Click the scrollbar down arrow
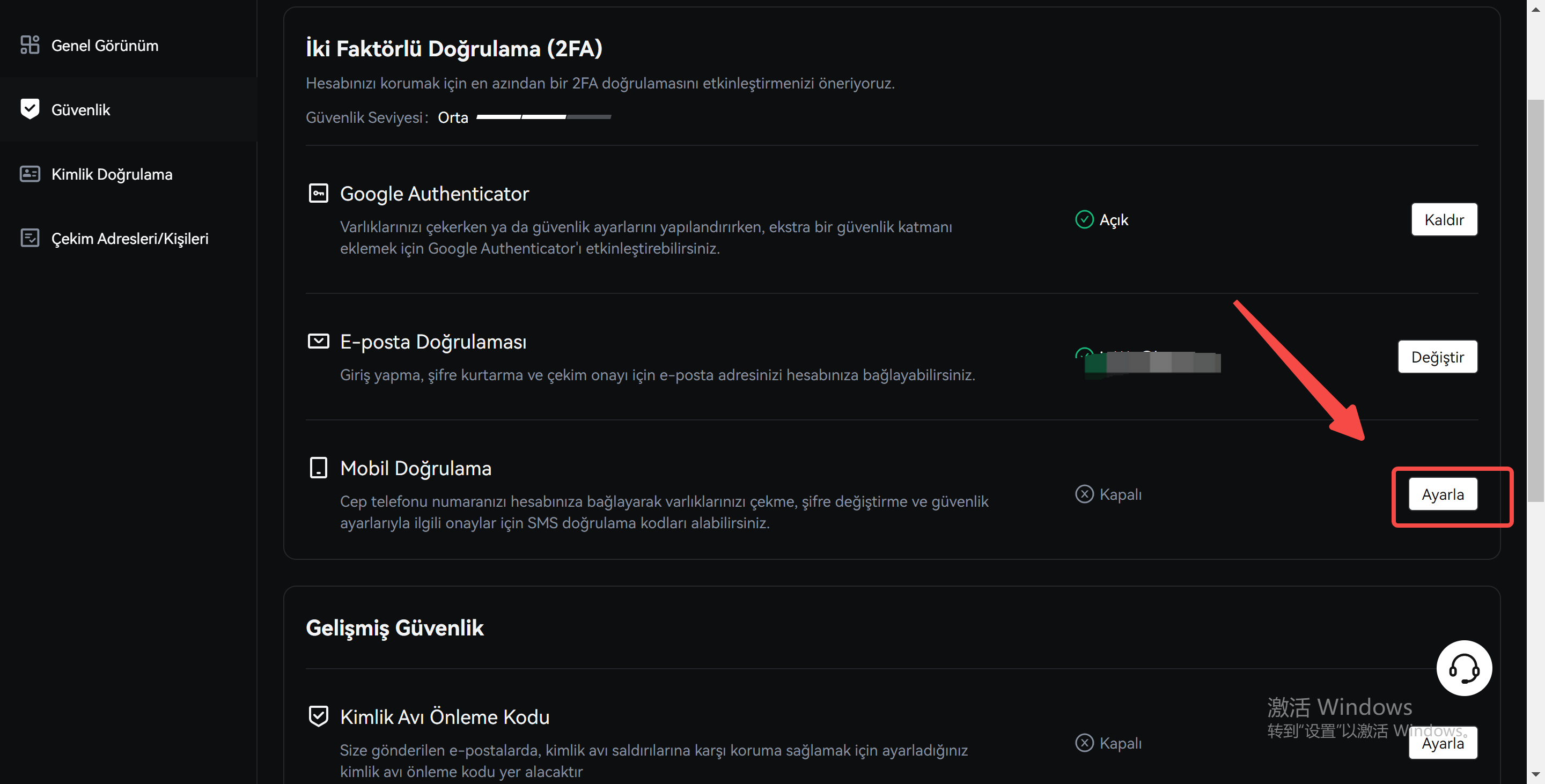The height and width of the screenshot is (784, 1545). [x=1535, y=775]
